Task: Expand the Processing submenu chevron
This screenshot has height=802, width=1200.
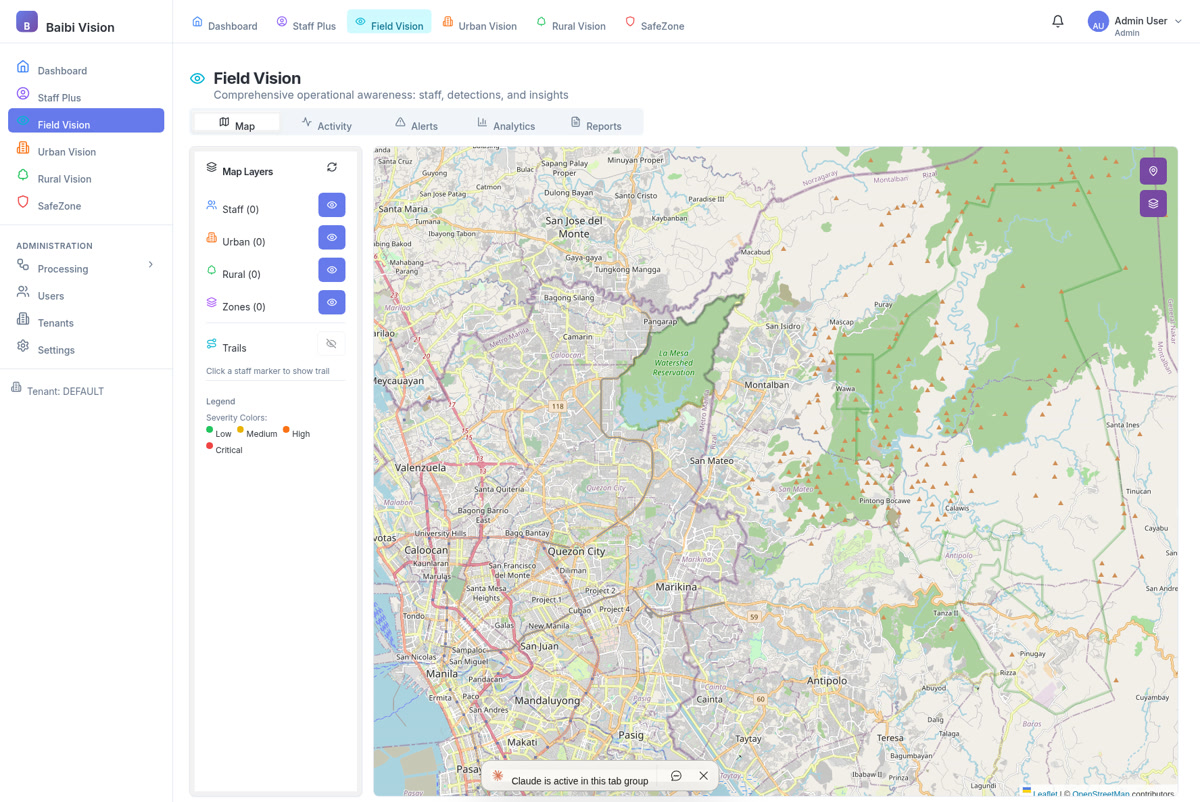Action: pyautogui.click(x=151, y=265)
